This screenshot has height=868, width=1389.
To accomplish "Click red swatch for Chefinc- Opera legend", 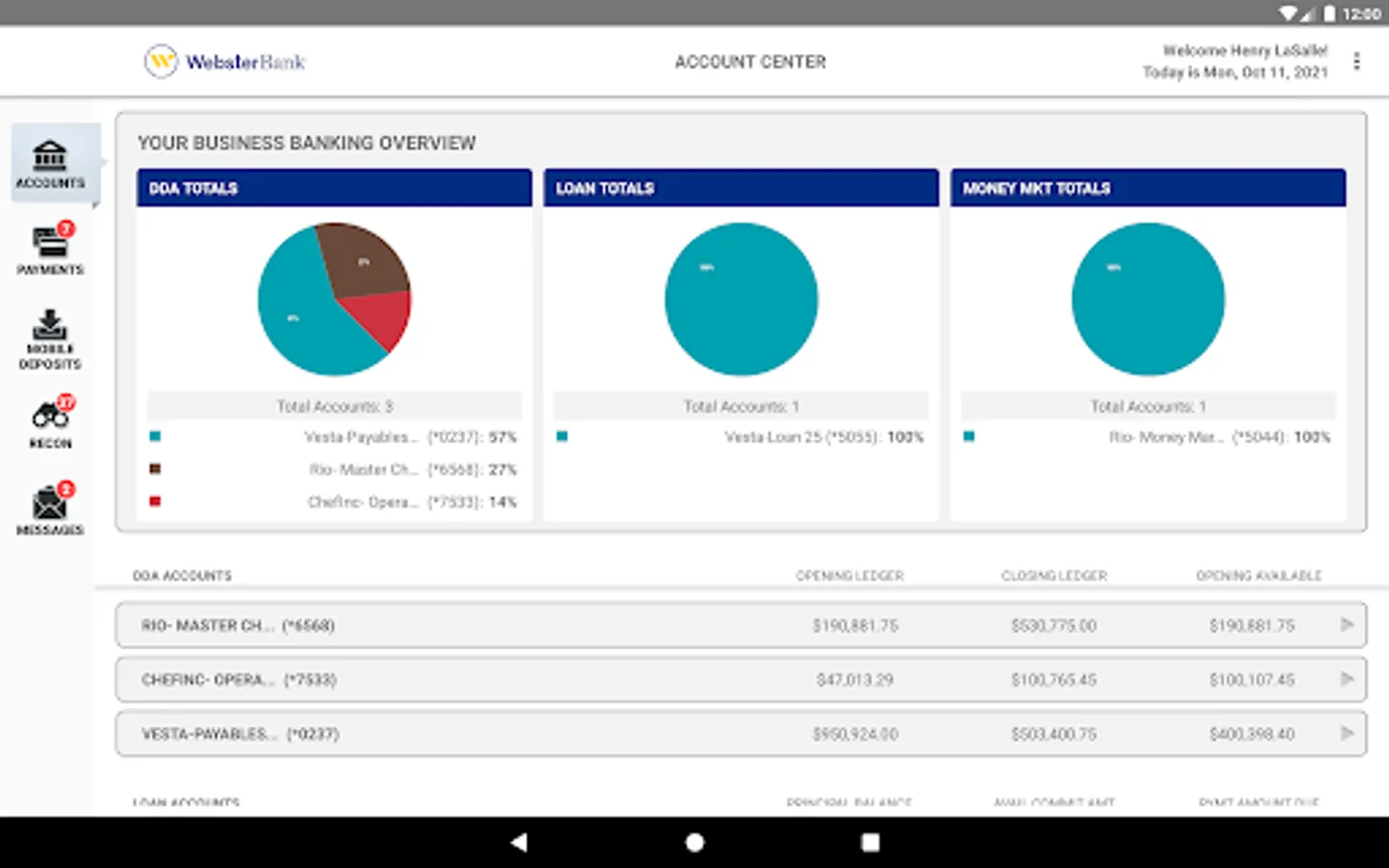I will [x=155, y=501].
